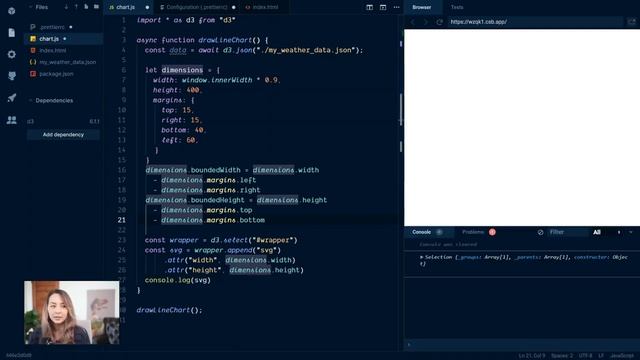Open the CodeSandbox logo menu
The width and height of the screenshot is (640, 360).
pos(11,11)
